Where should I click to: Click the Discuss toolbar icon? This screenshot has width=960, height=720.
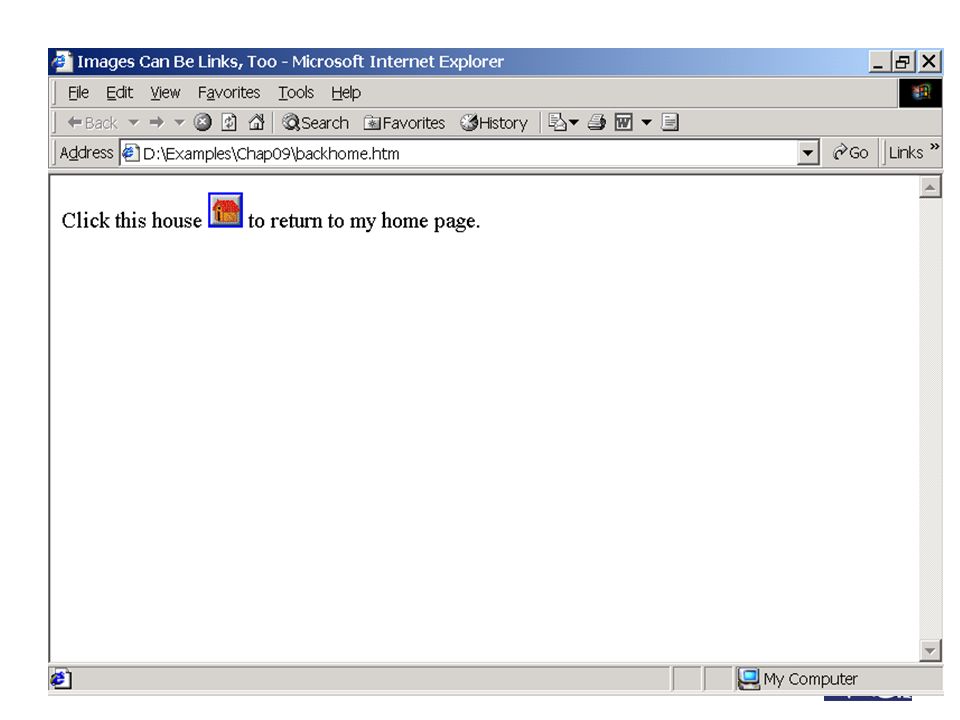coord(670,122)
